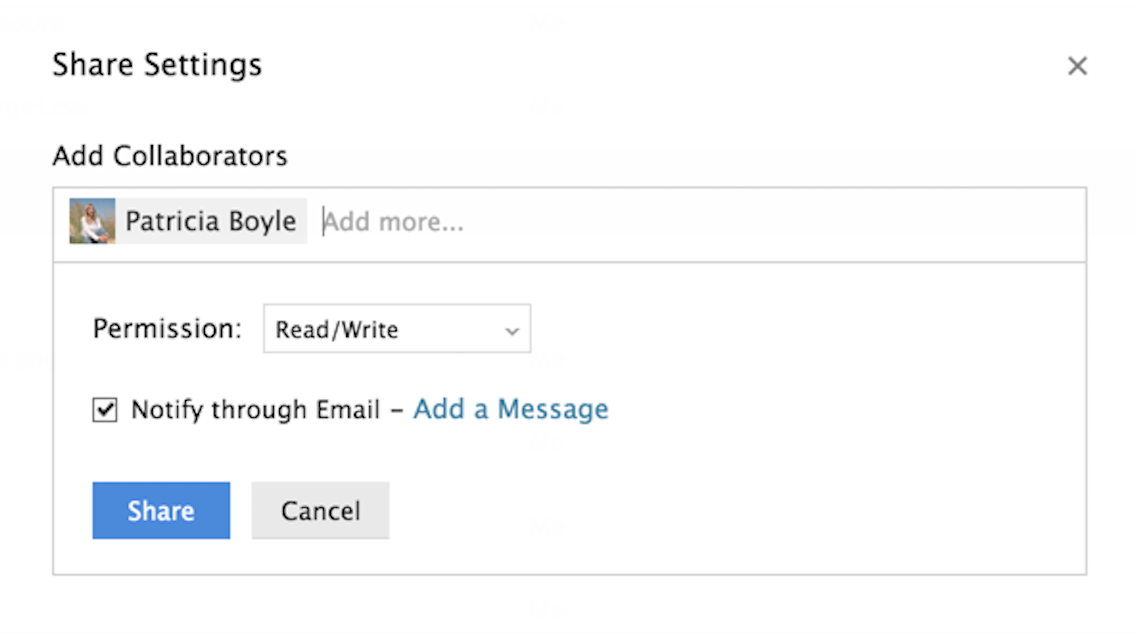Open the Permission Read/Write dropdown
The height and width of the screenshot is (634, 1136).
pyautogui.click(x=396, y=330)
